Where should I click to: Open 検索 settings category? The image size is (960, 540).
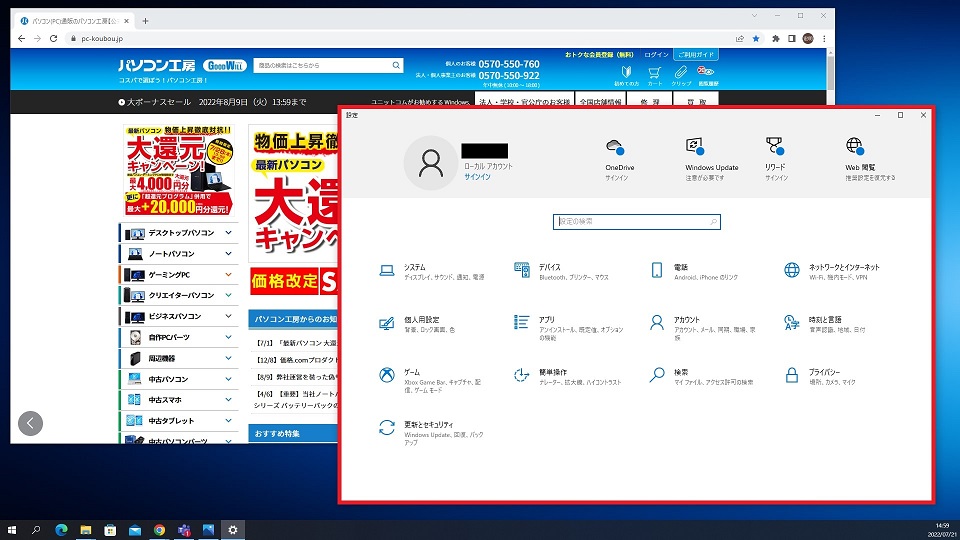(x=702, y=376)
